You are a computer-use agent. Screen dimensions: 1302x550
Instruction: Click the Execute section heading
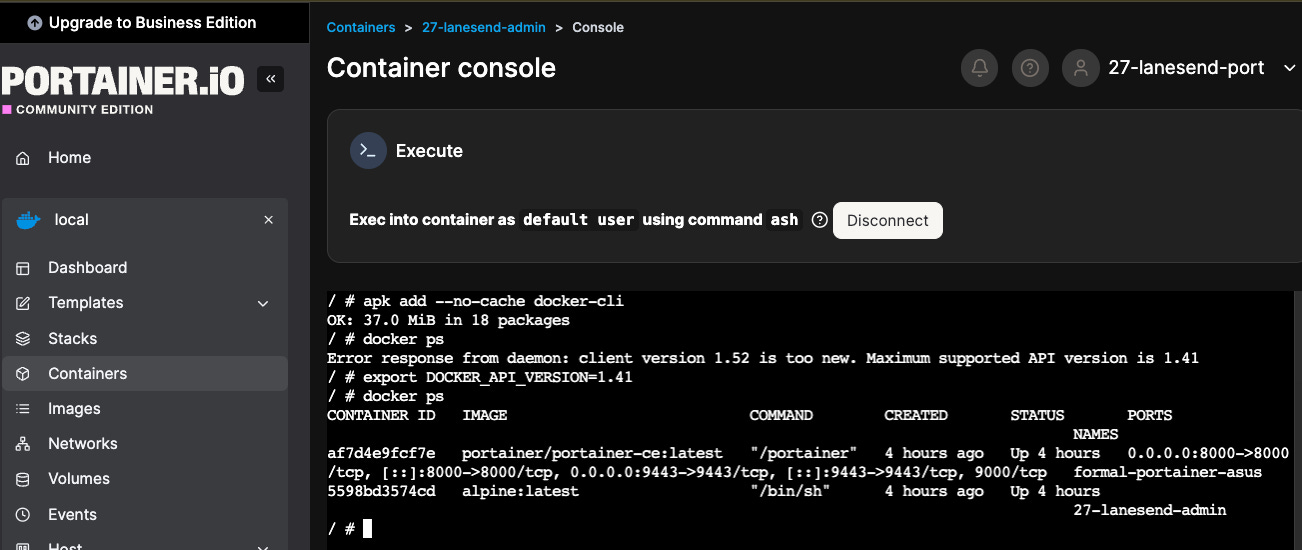coord(429,151)
